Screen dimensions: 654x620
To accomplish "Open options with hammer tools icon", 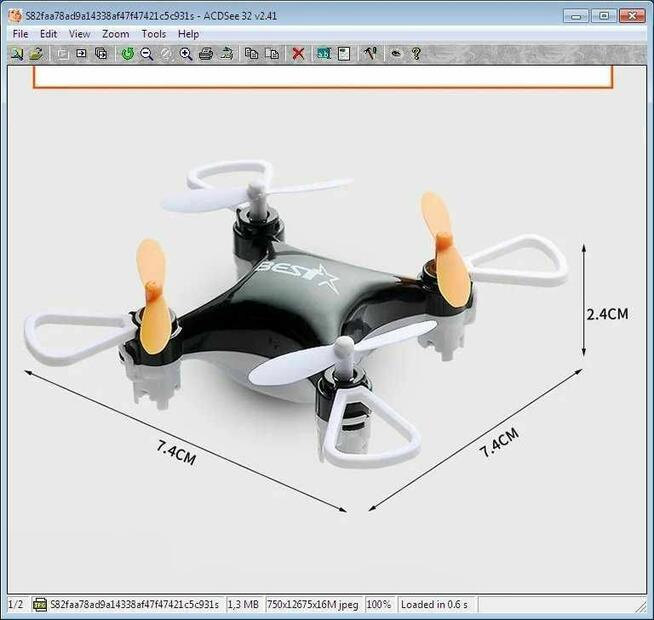I will tap(370, 54).
